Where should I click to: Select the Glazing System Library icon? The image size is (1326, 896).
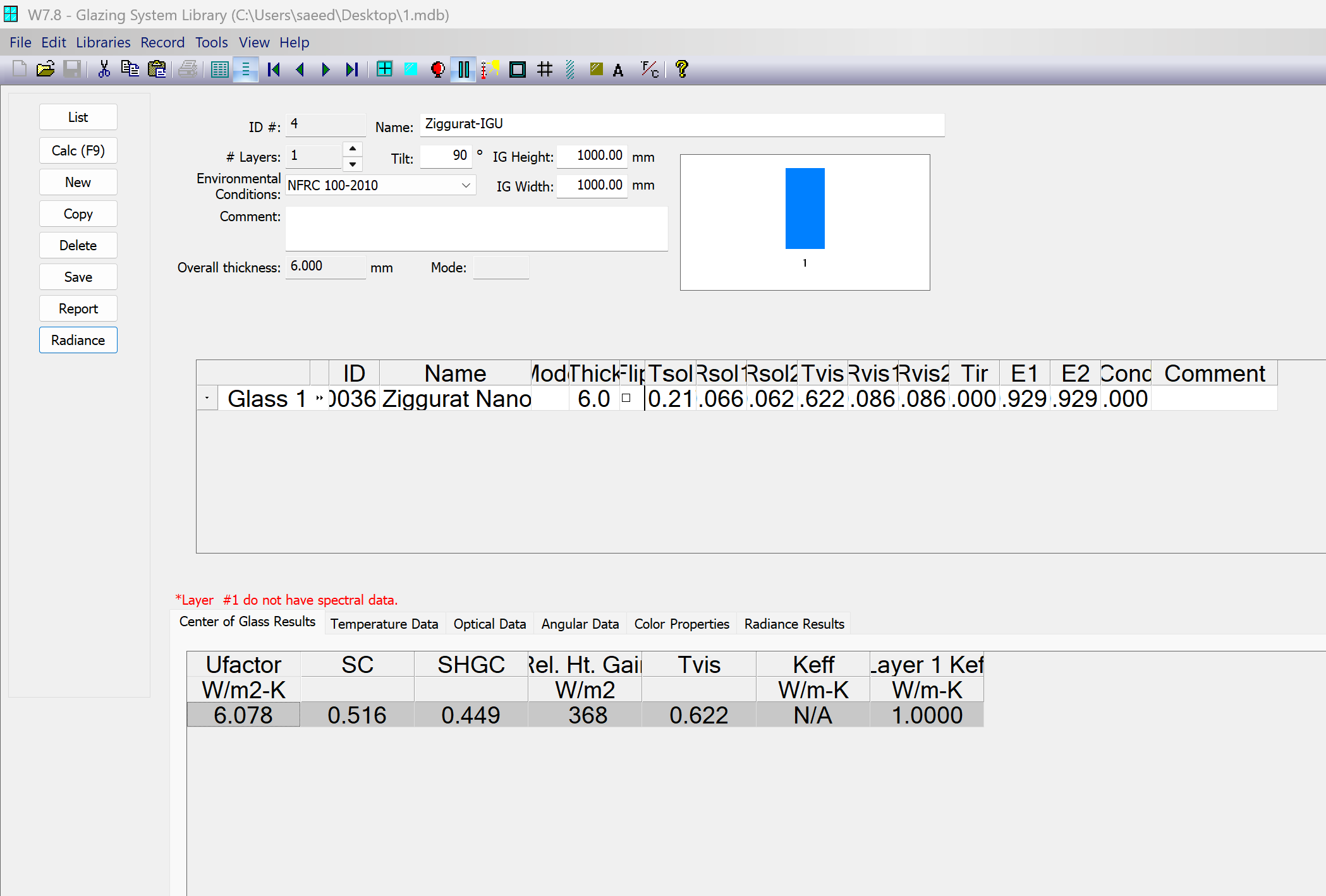click(x=463, y=70)
